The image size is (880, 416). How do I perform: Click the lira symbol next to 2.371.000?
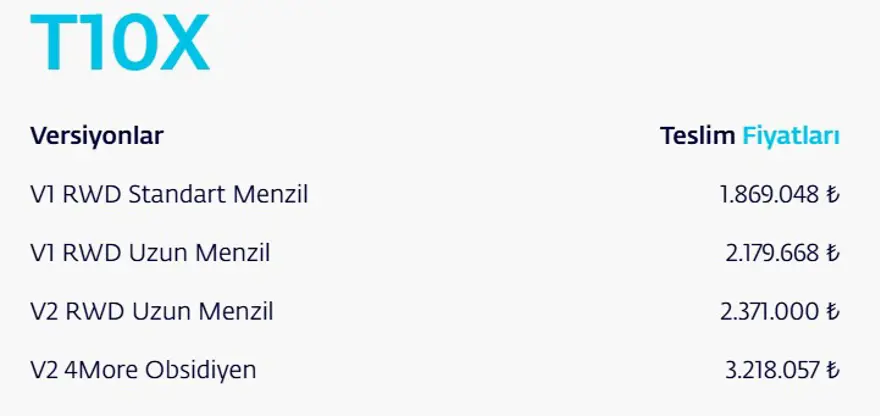[832, 312]
